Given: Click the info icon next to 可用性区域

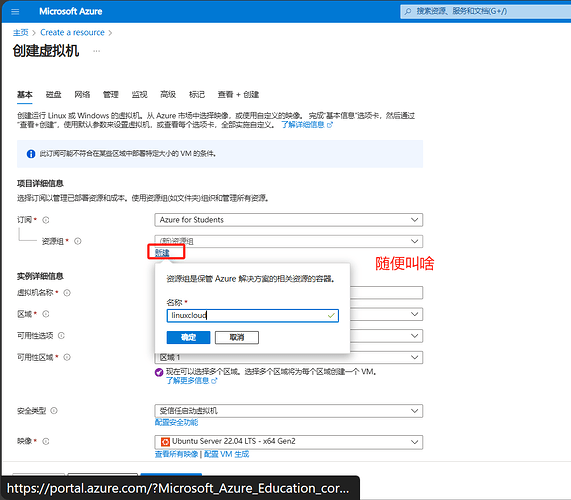Looking at the screenshot, I should click(x=67, y=357).
